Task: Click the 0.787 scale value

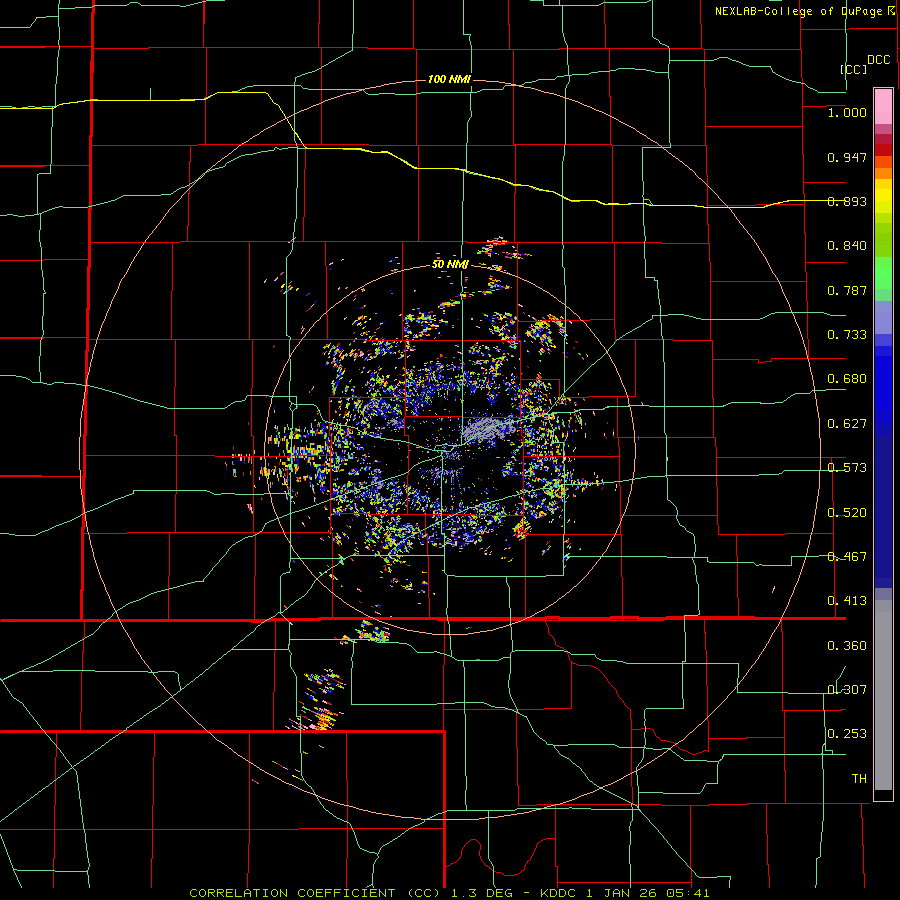Action: tap(847, 290)
